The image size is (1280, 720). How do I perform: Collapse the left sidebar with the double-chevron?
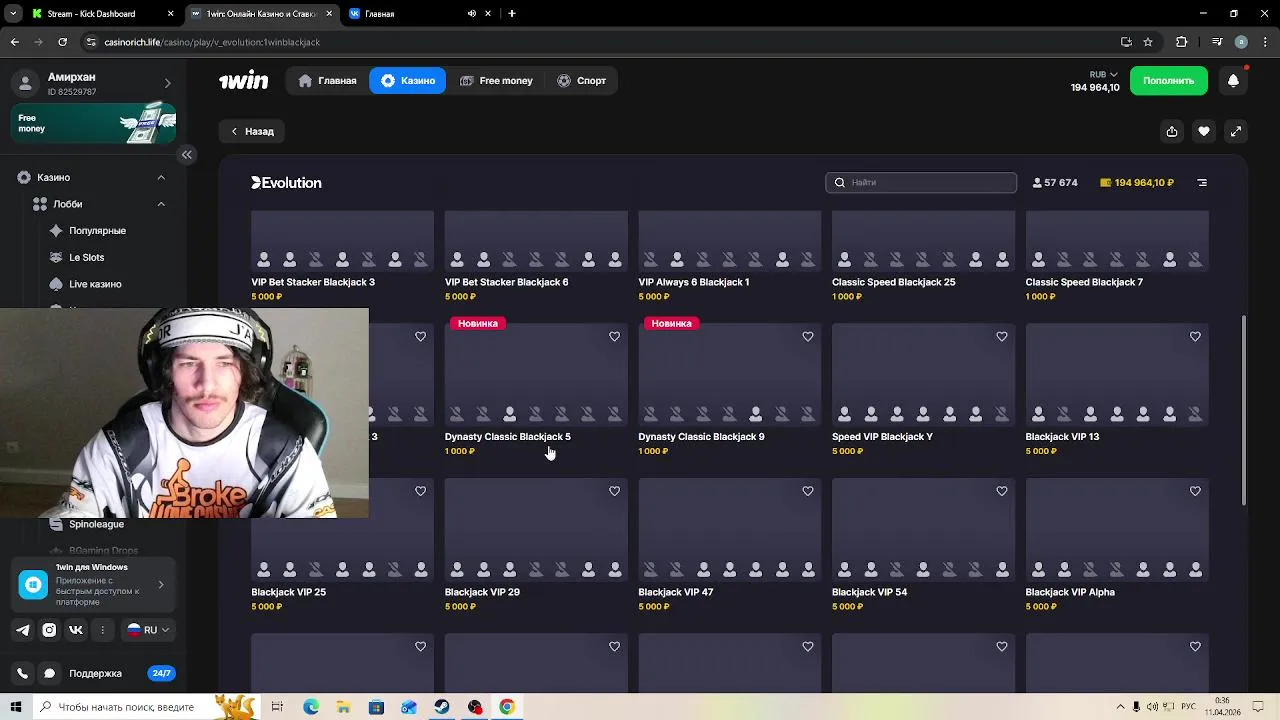tap(187, 155)
